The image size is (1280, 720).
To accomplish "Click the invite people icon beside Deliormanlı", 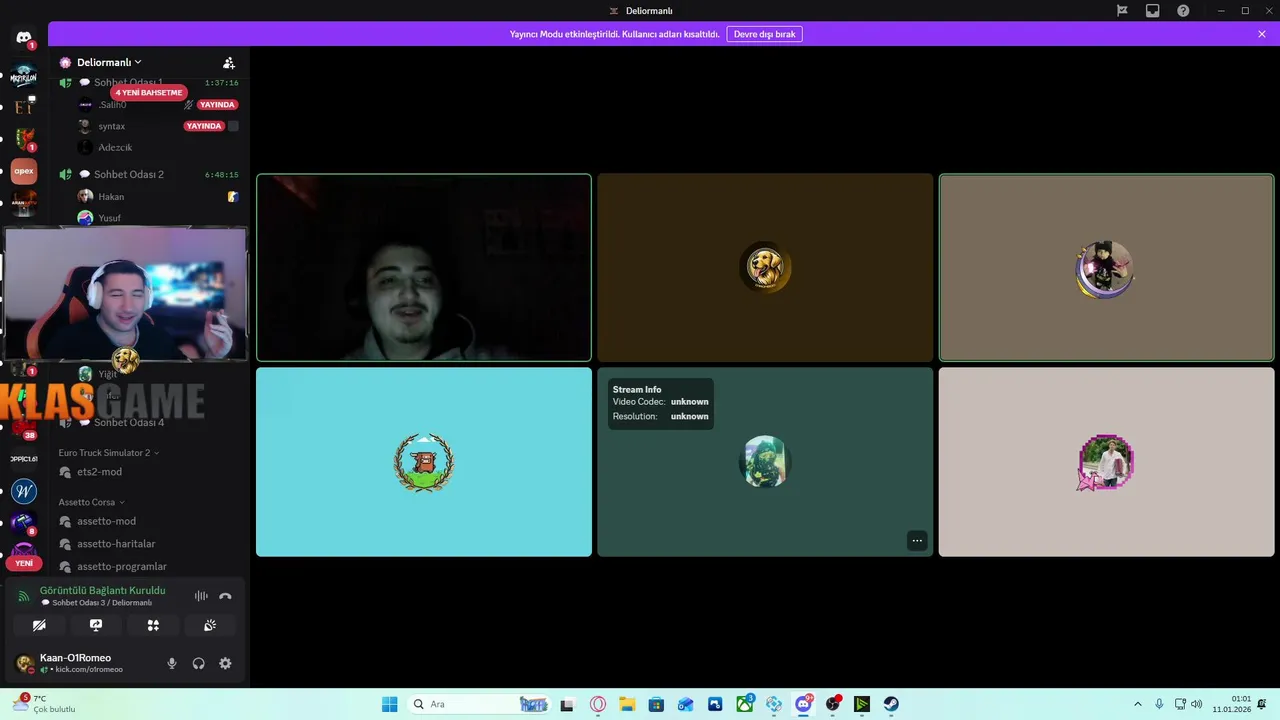I will [229, 62].
